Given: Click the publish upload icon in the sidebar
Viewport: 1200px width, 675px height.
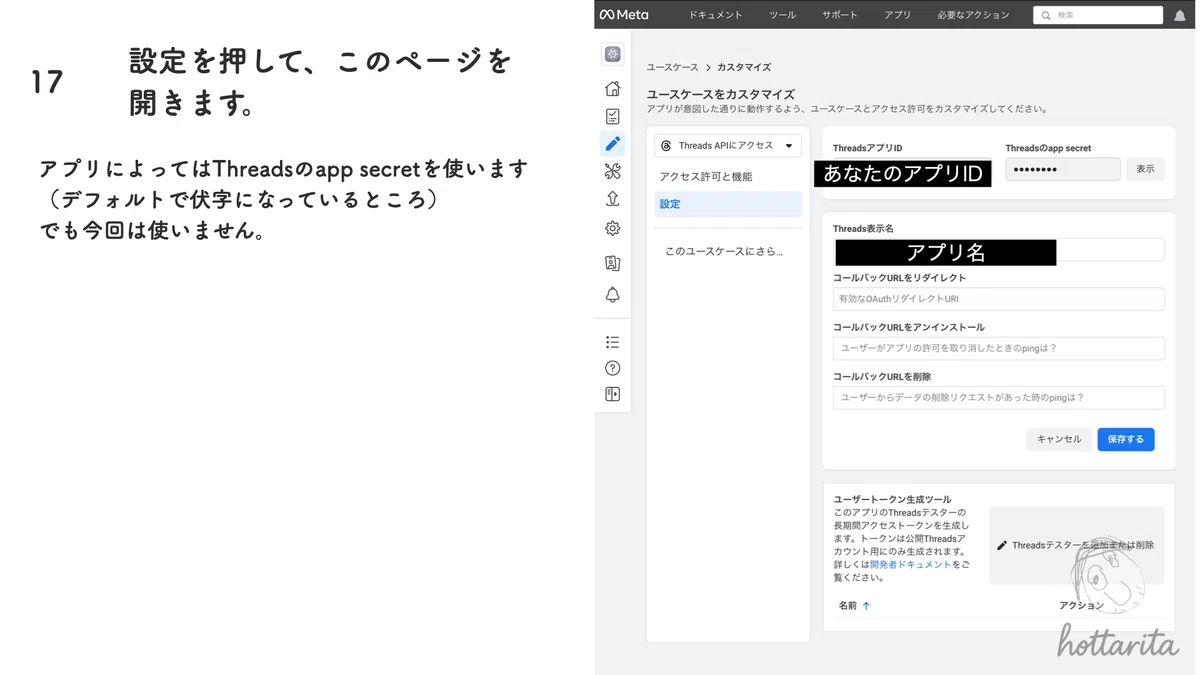Looking at the screenshot, I should coord(613,200).
